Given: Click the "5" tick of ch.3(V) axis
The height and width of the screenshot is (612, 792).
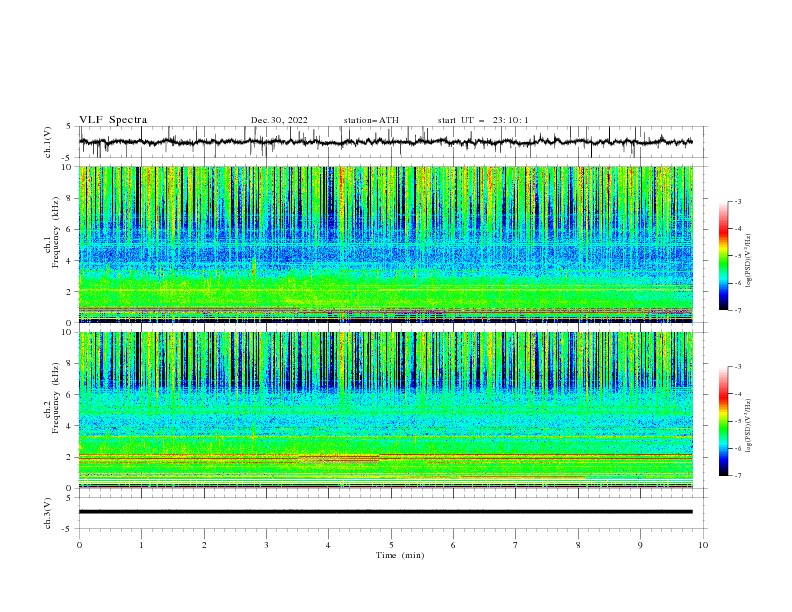Looking at the screenshot, I should 70,497.
